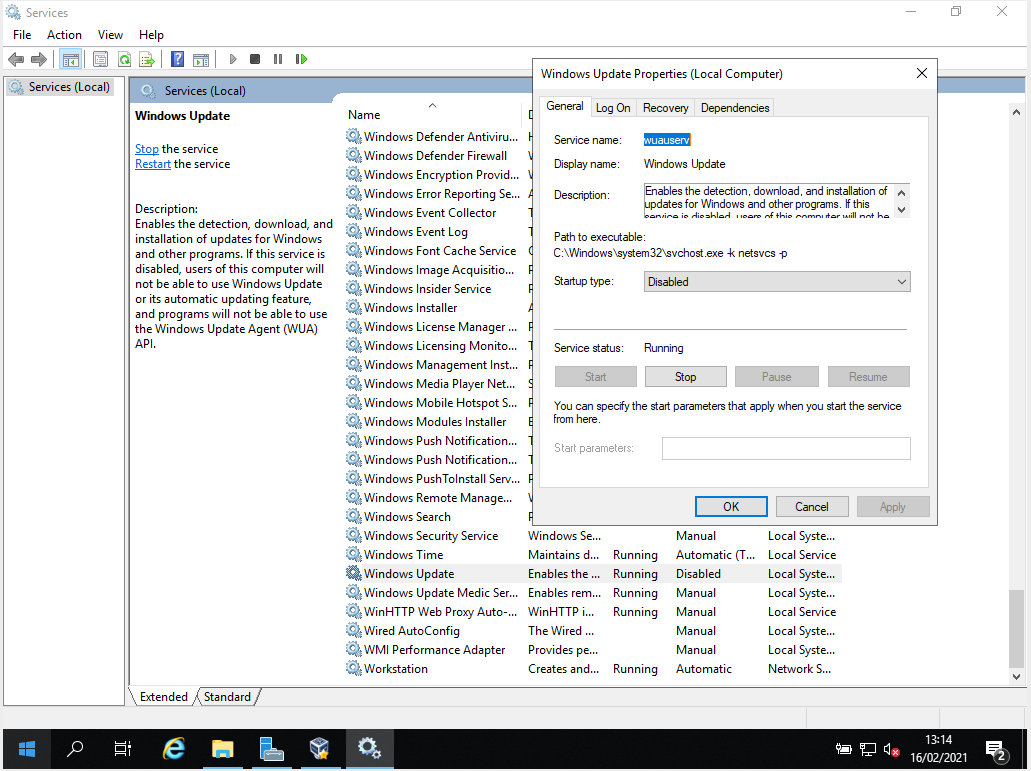Click the Stop Service square icon
The image size is (1031, 771).
256,59
